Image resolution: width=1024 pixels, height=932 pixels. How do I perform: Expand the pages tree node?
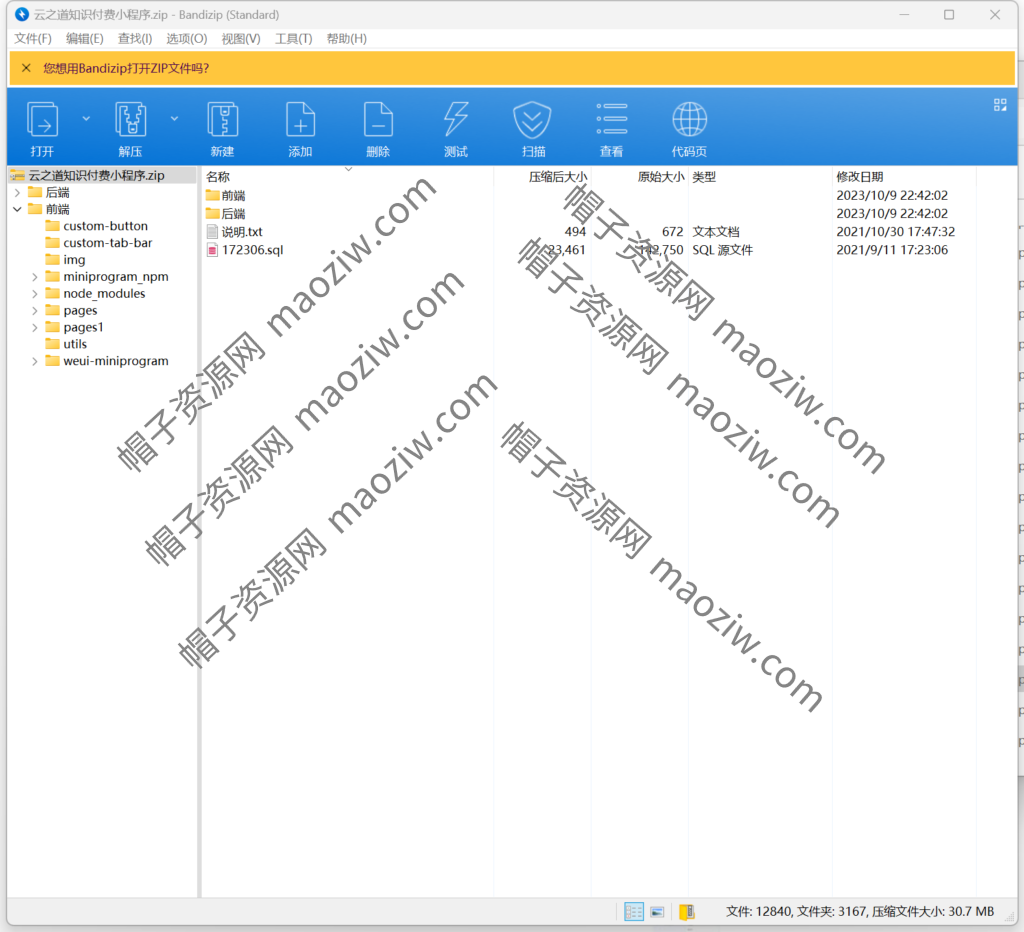point(35,311)
